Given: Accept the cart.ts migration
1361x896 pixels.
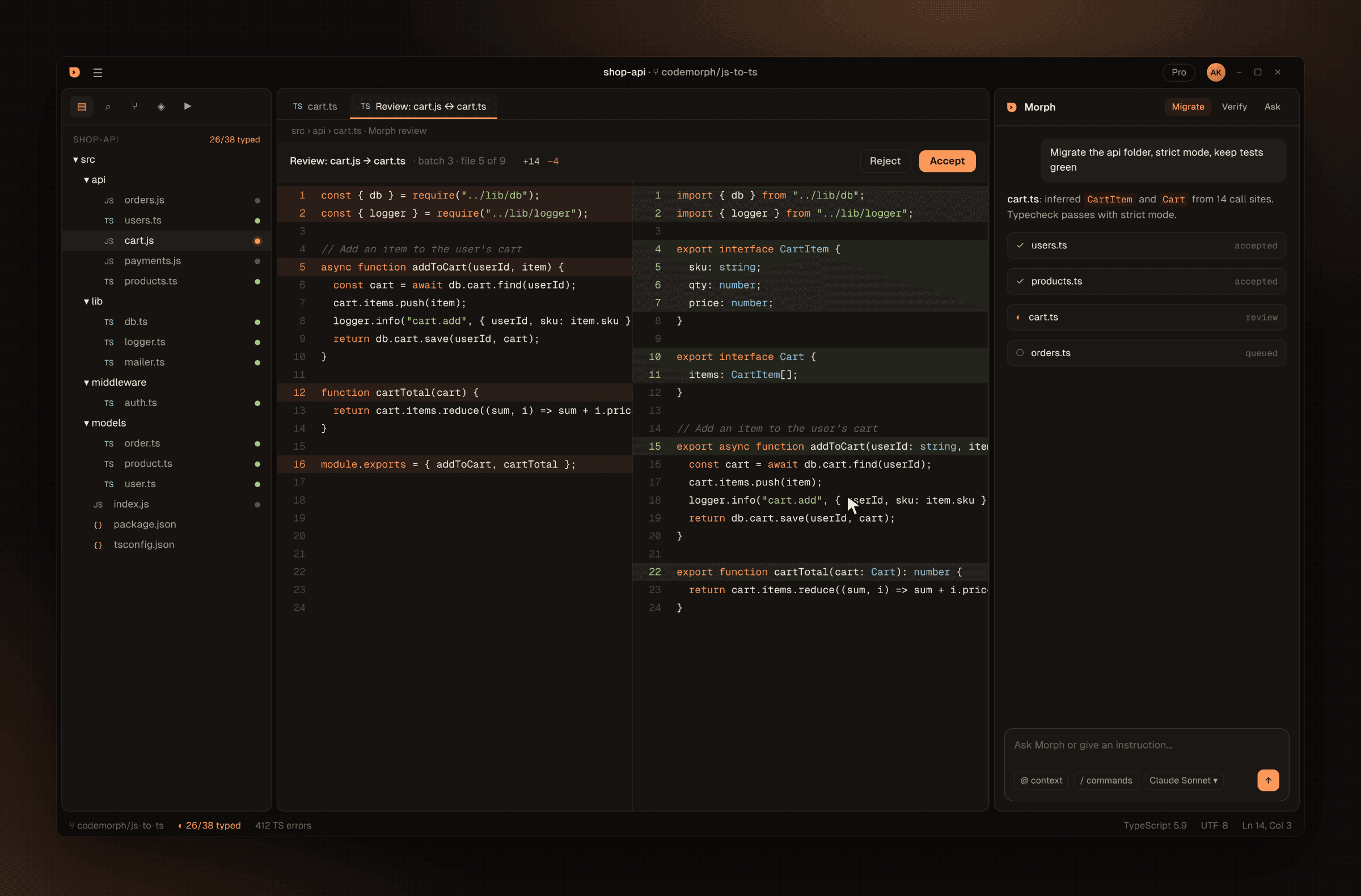Looking at the screenshot, I should tap(947, 161).
